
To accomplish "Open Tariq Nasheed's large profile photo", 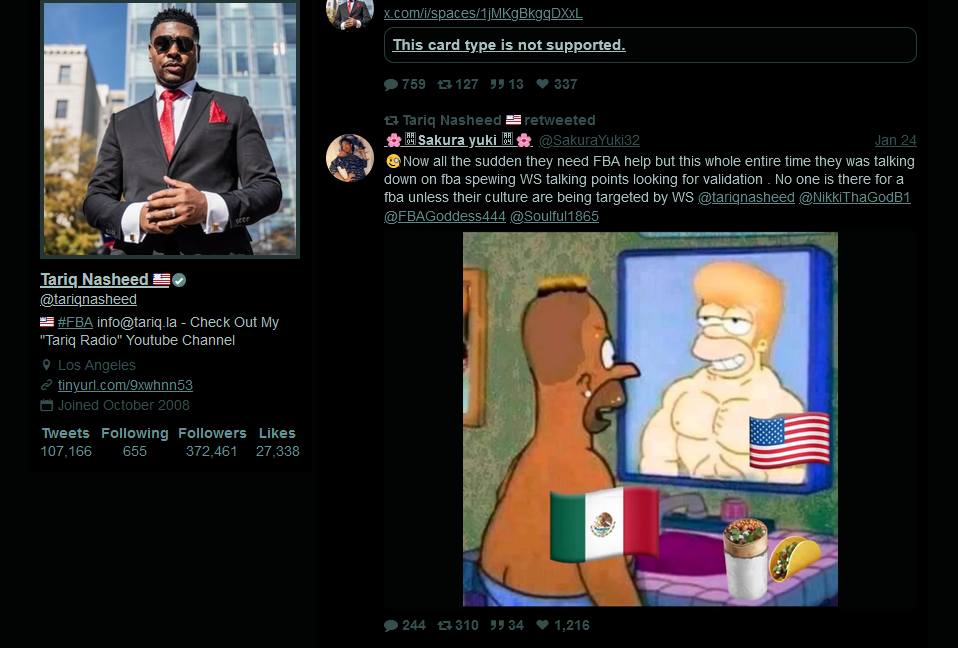I will pos(170,128).
